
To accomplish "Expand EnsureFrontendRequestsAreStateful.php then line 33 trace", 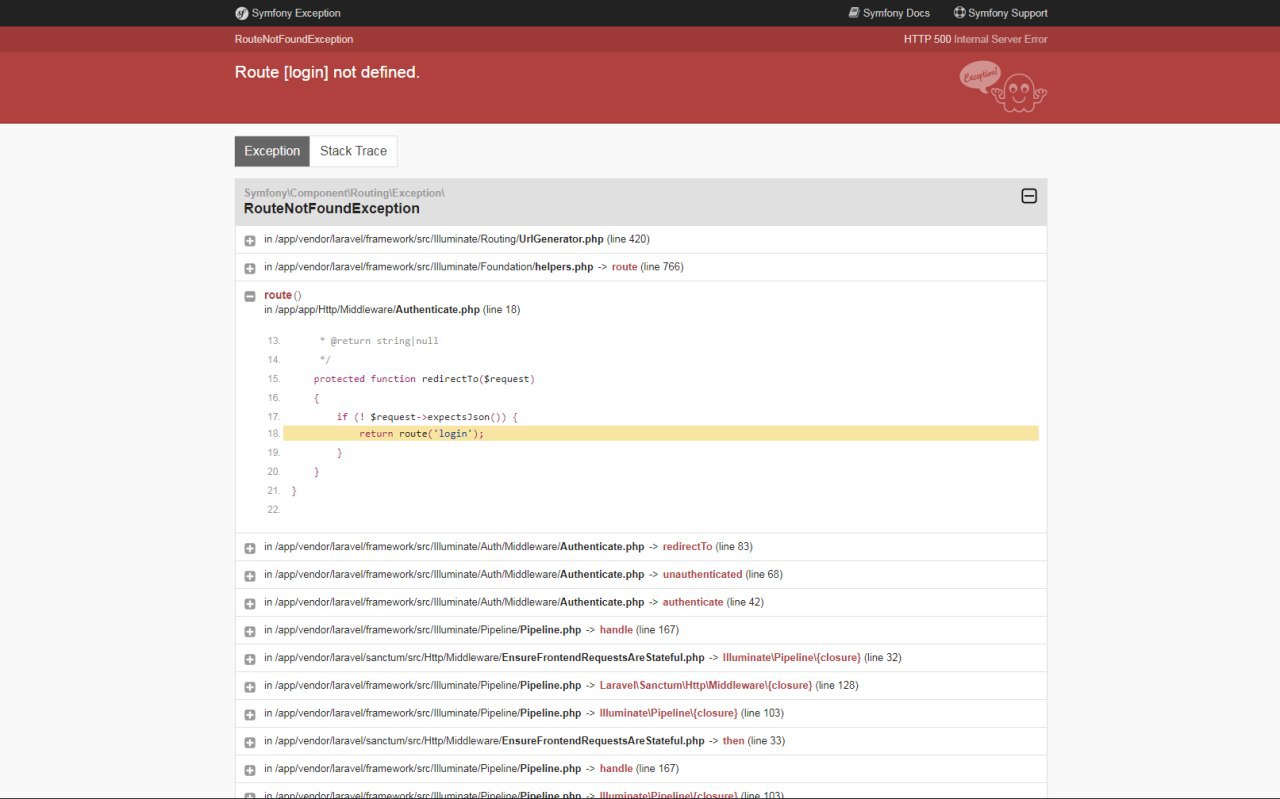I will (250, 742).
